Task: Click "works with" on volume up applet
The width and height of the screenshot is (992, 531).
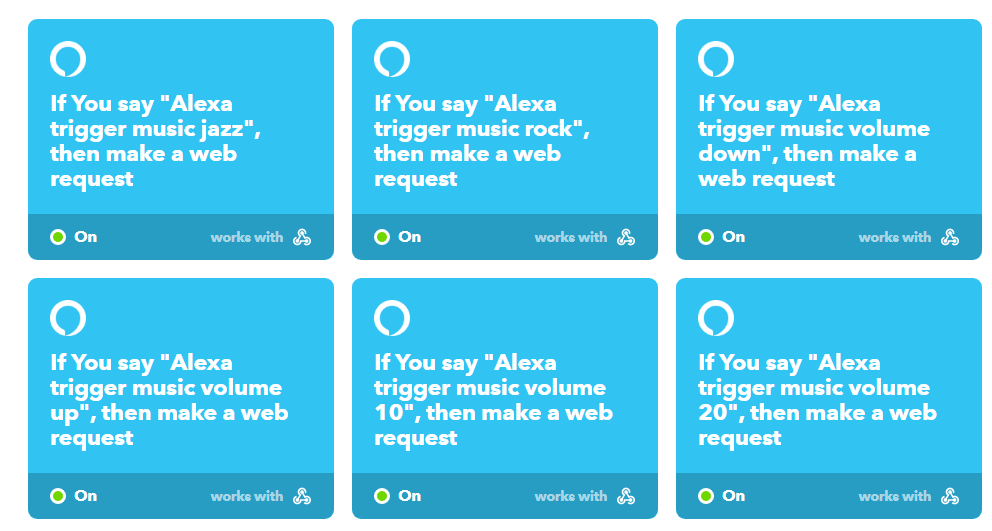Action: click(x=247, y=496)
